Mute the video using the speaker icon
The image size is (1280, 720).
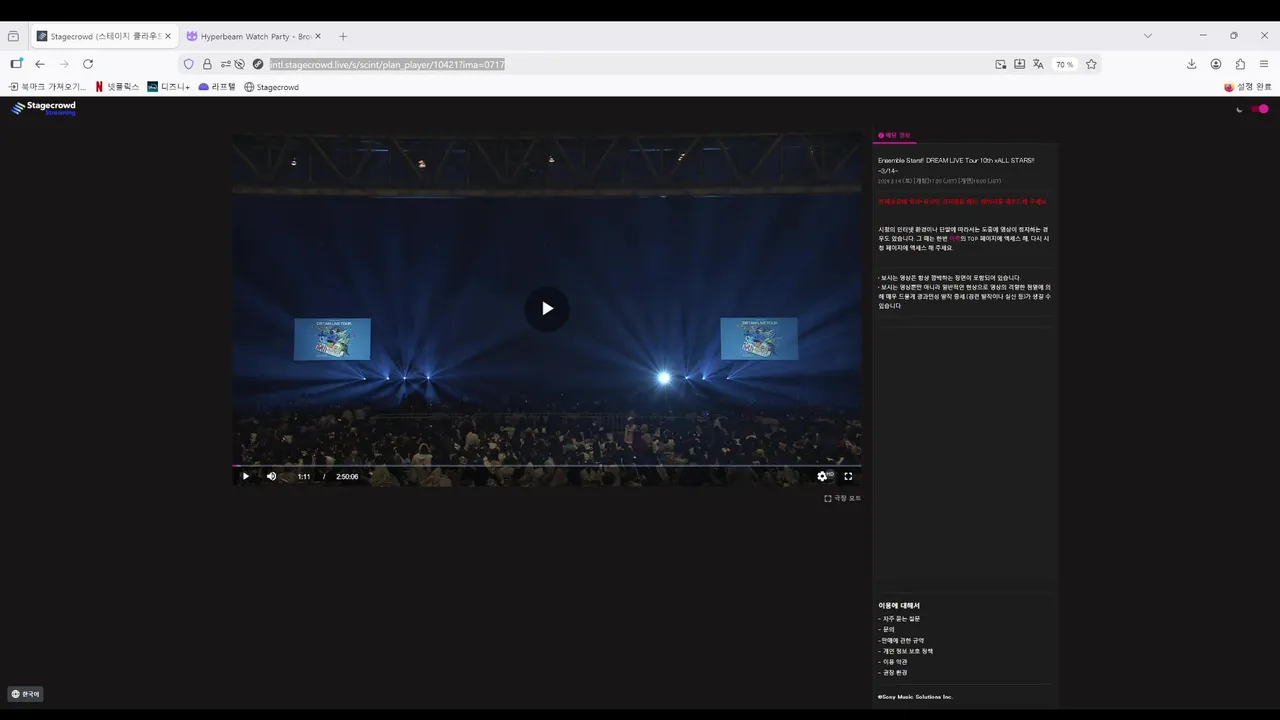coord(271,476)
